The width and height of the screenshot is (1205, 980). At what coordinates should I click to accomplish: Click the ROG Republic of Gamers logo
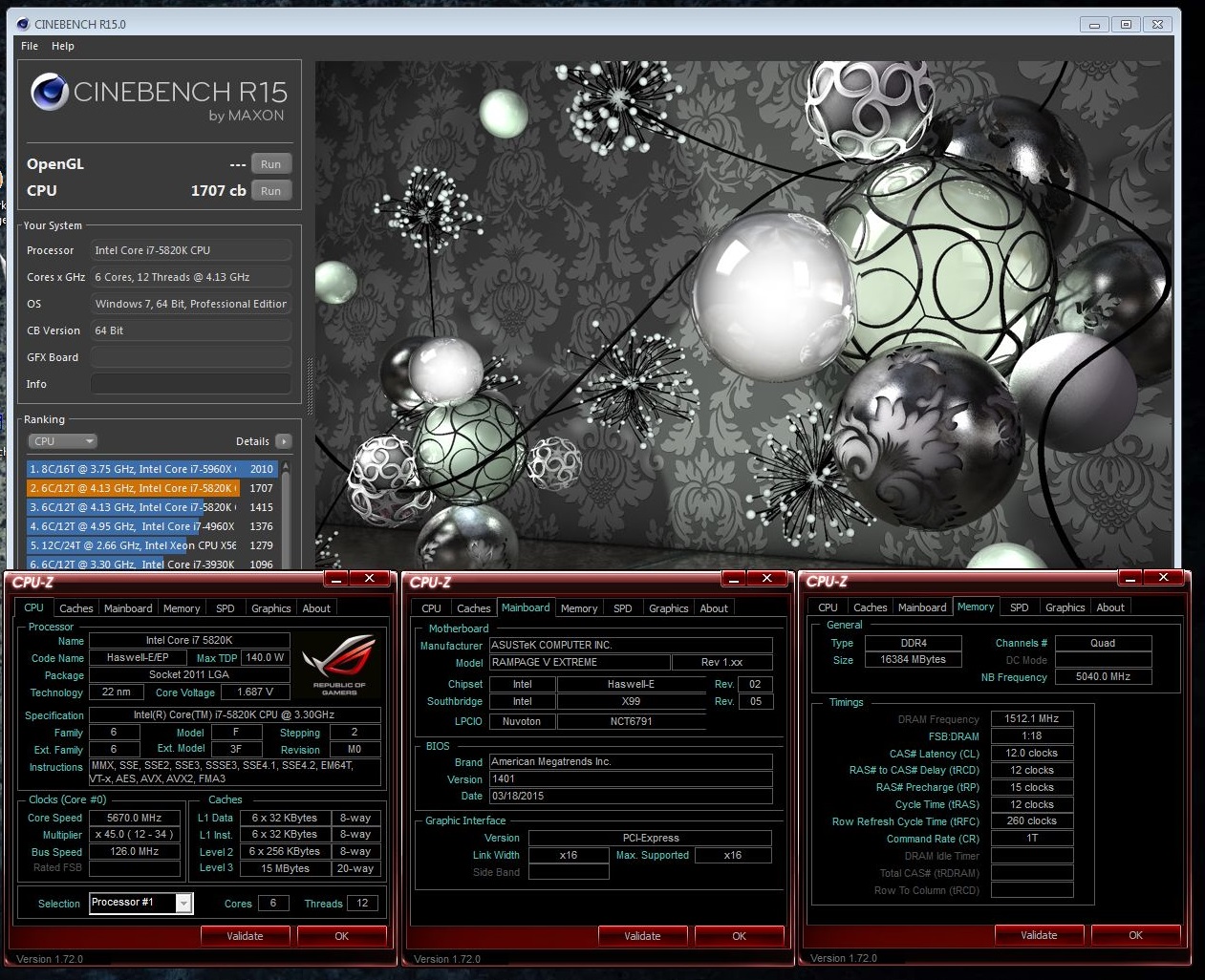(x=339, y=663)
